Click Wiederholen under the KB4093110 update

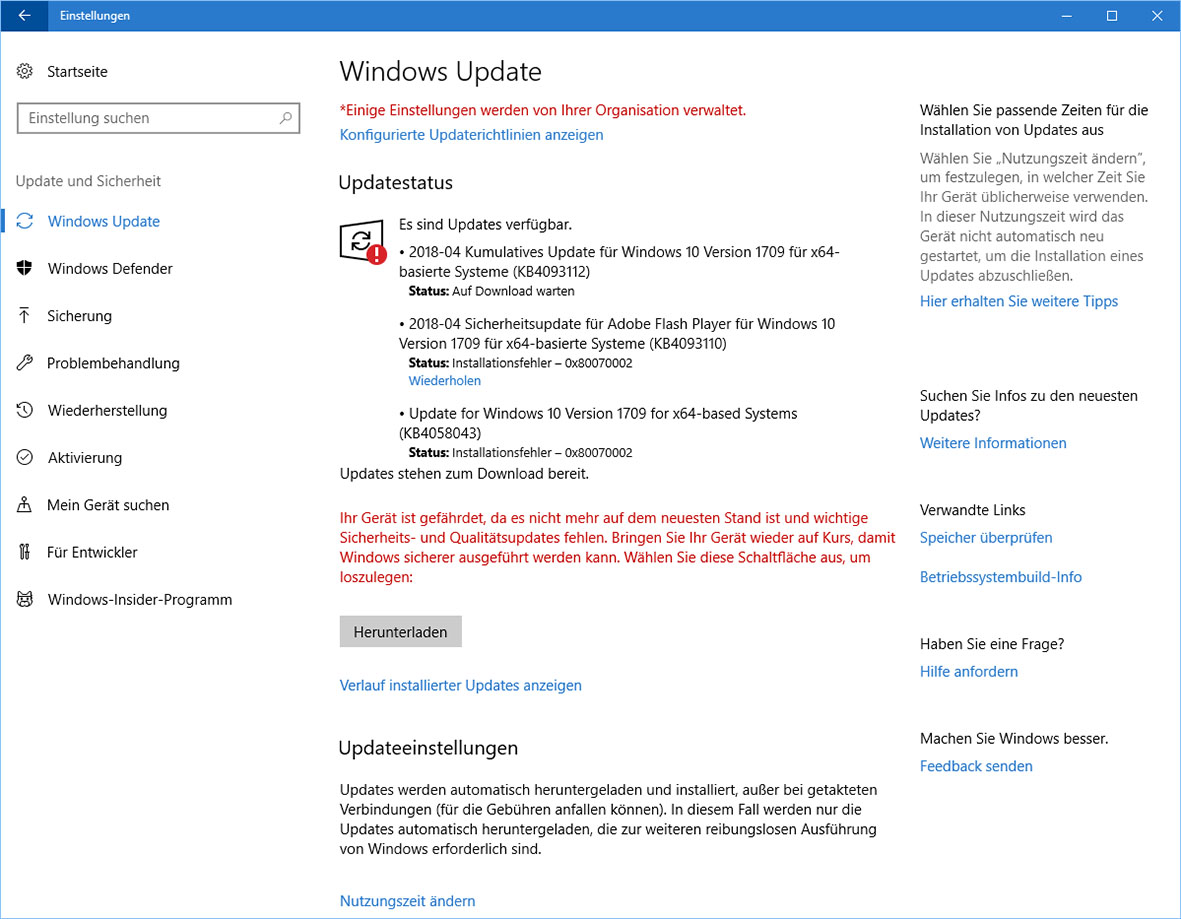pos(444,381)
